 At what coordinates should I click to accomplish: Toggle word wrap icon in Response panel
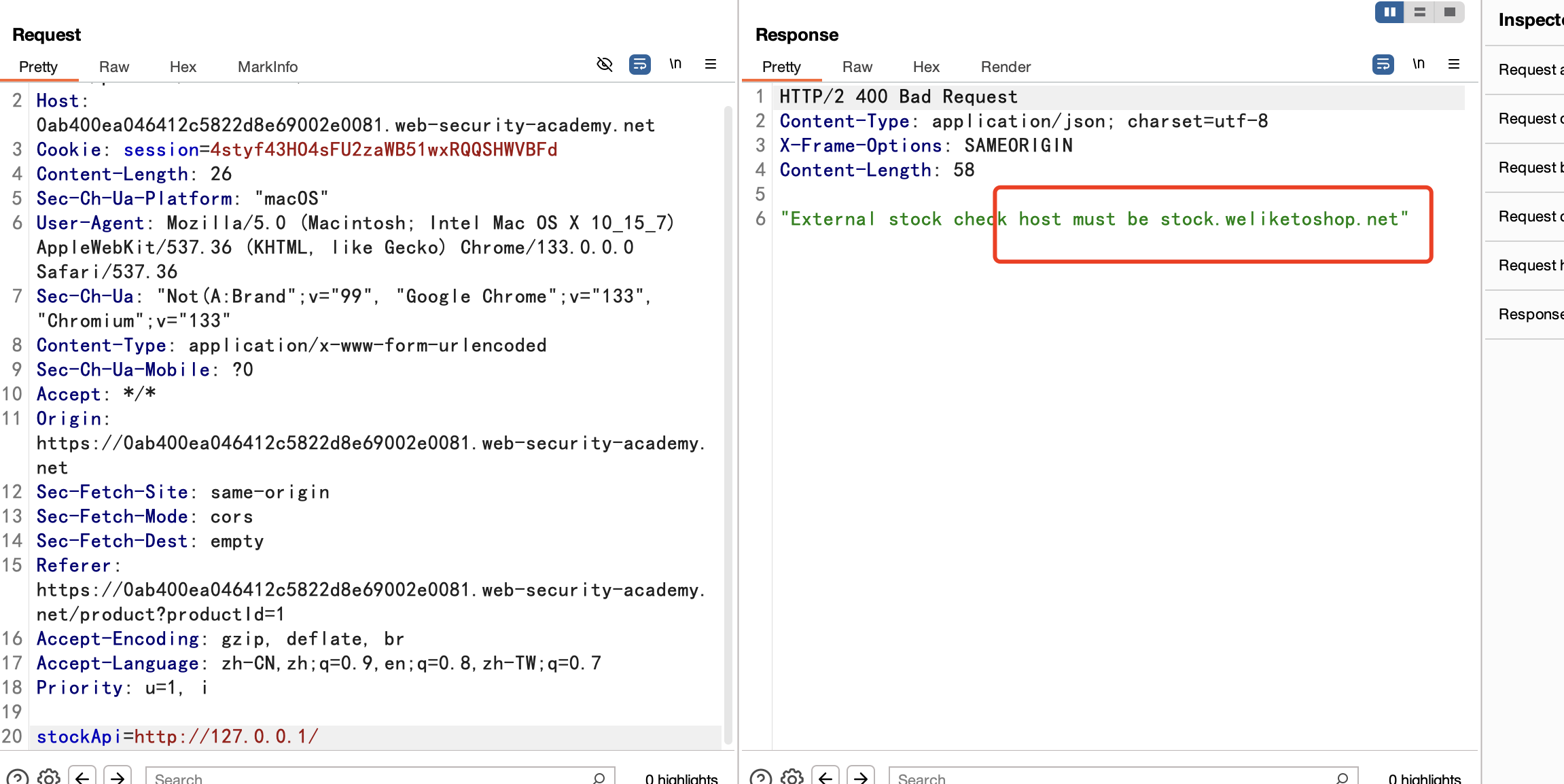(x=1383, y=65)
